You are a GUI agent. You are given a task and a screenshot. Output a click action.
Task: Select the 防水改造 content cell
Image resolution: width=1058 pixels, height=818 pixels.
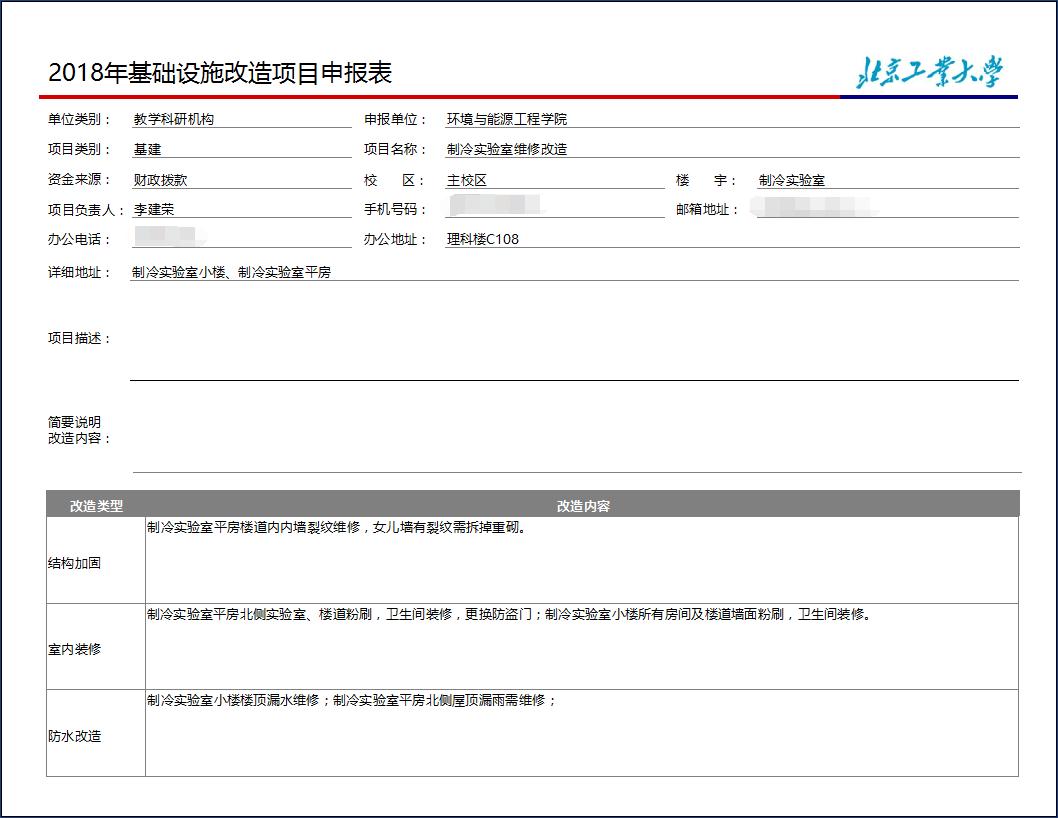pos(581,733)
